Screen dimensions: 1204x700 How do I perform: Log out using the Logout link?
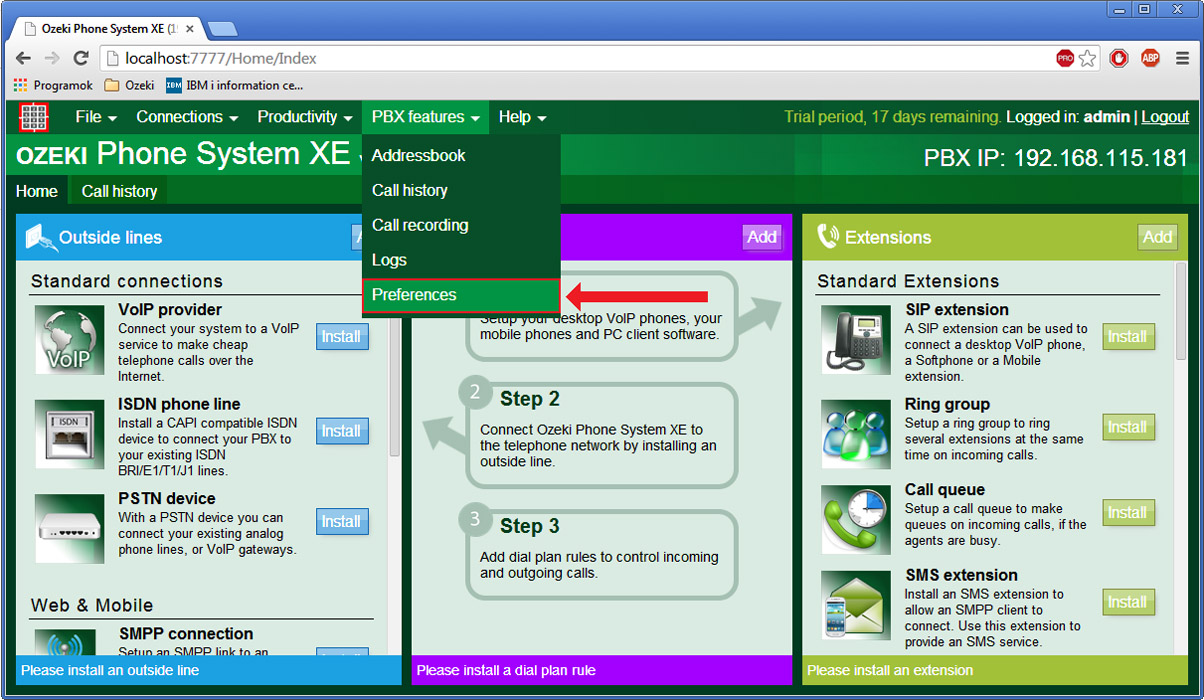pos(1165,117)
